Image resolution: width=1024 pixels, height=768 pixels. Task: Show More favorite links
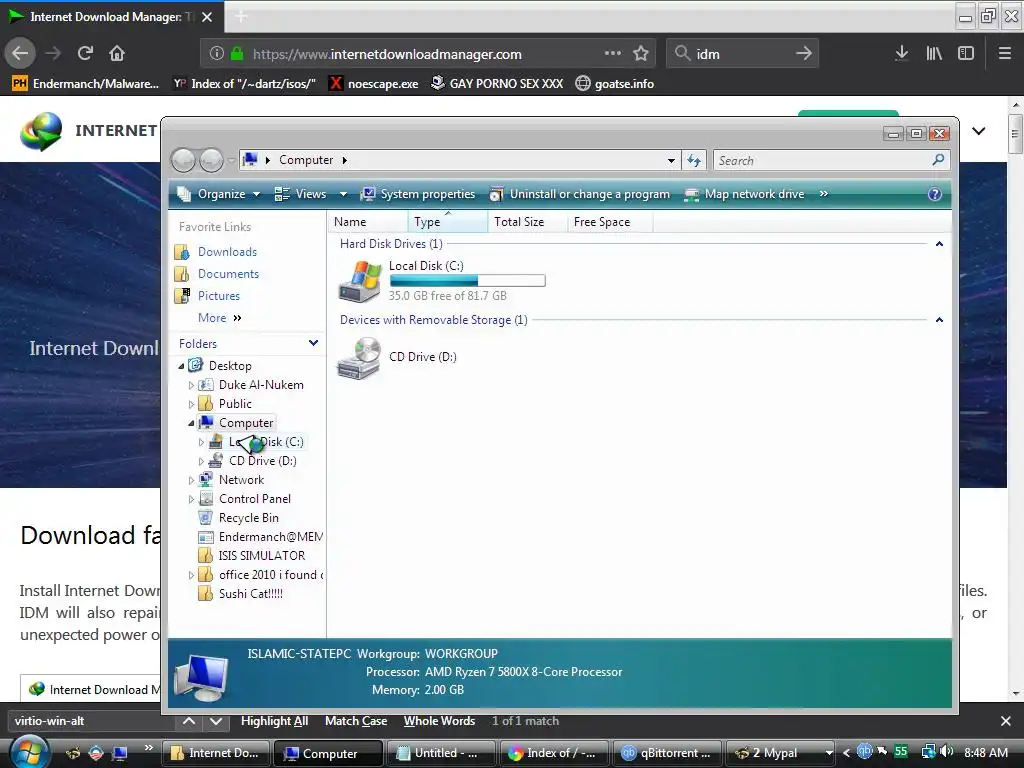[219, 318]
